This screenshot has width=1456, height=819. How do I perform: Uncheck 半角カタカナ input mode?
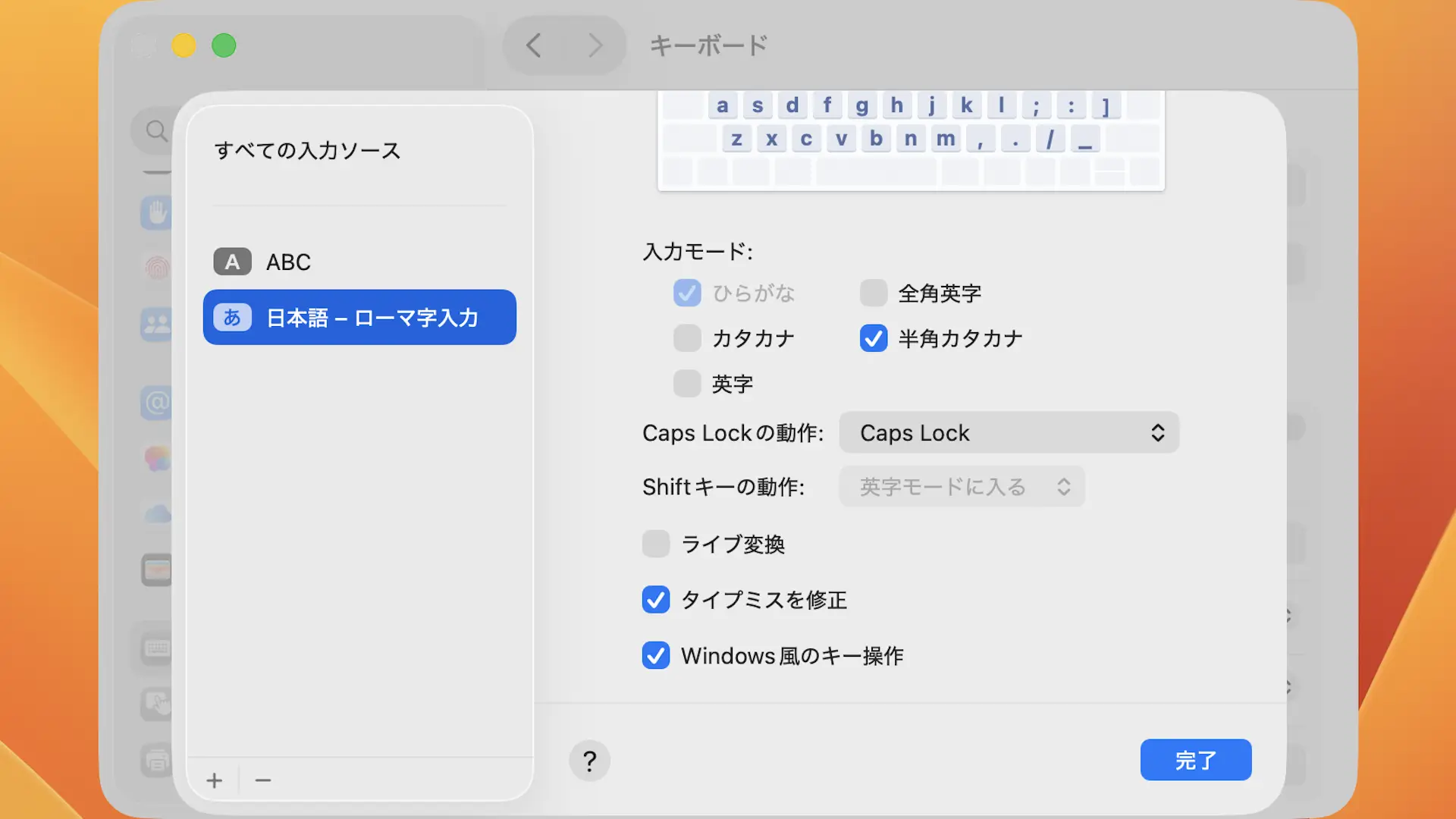click(874, 338)
